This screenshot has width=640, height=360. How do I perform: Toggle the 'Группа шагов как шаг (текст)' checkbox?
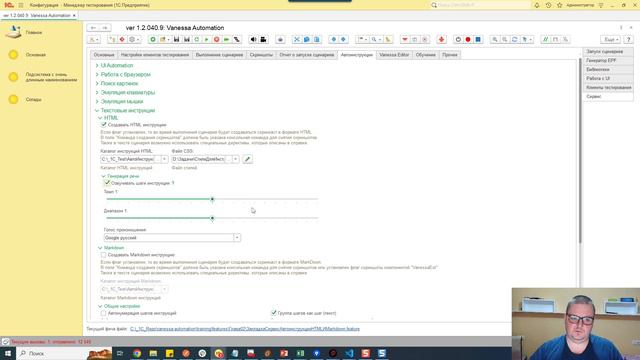click(273, 313)
